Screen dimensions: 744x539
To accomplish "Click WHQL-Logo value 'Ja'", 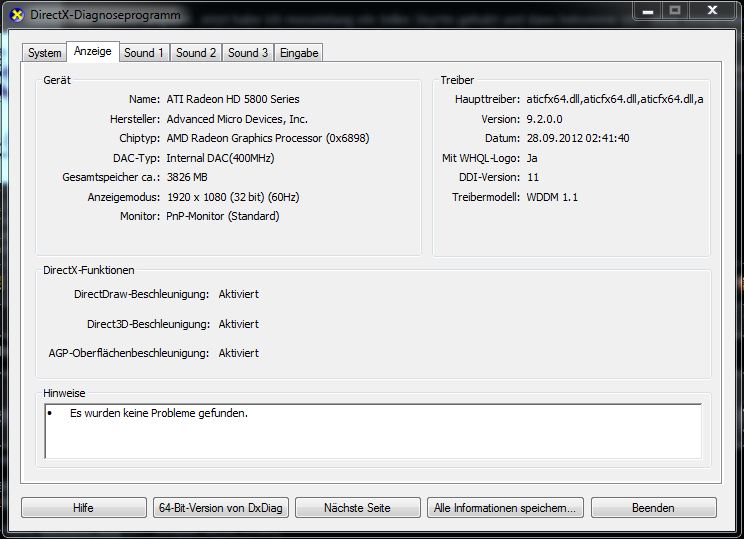I will (532, 158).
